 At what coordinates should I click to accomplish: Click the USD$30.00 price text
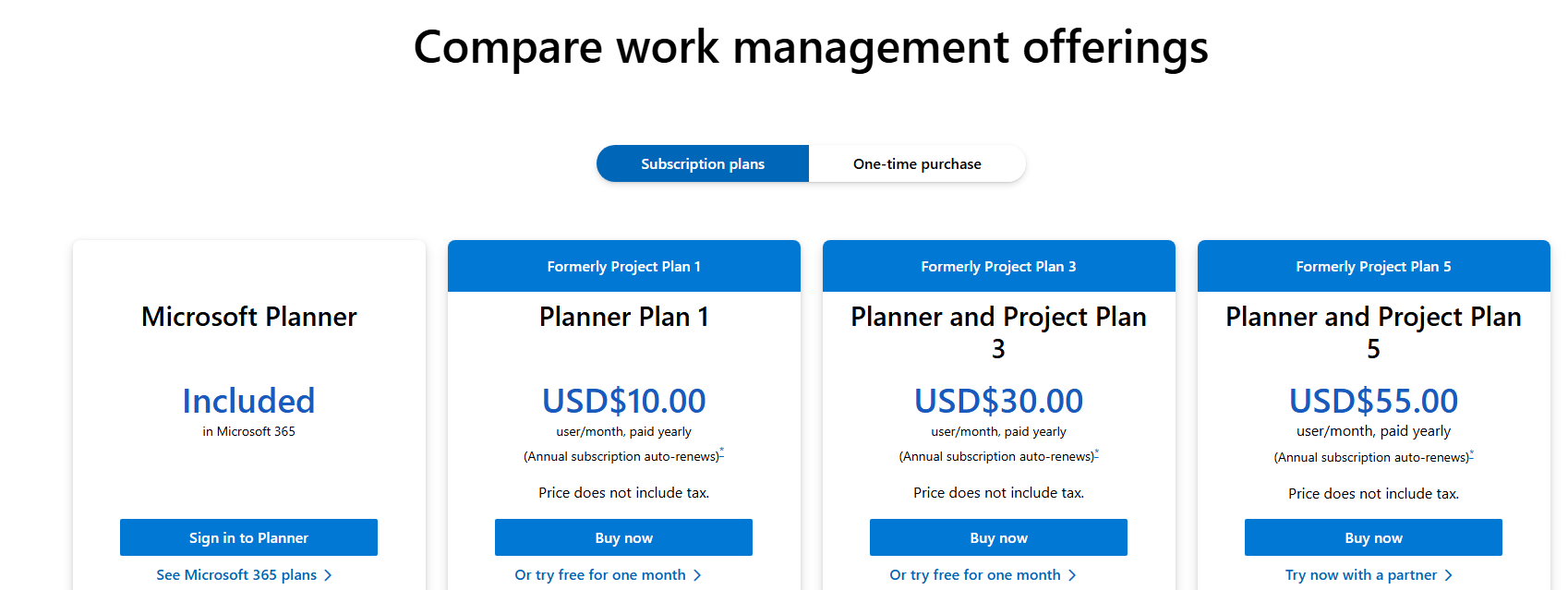click(998, 401)
